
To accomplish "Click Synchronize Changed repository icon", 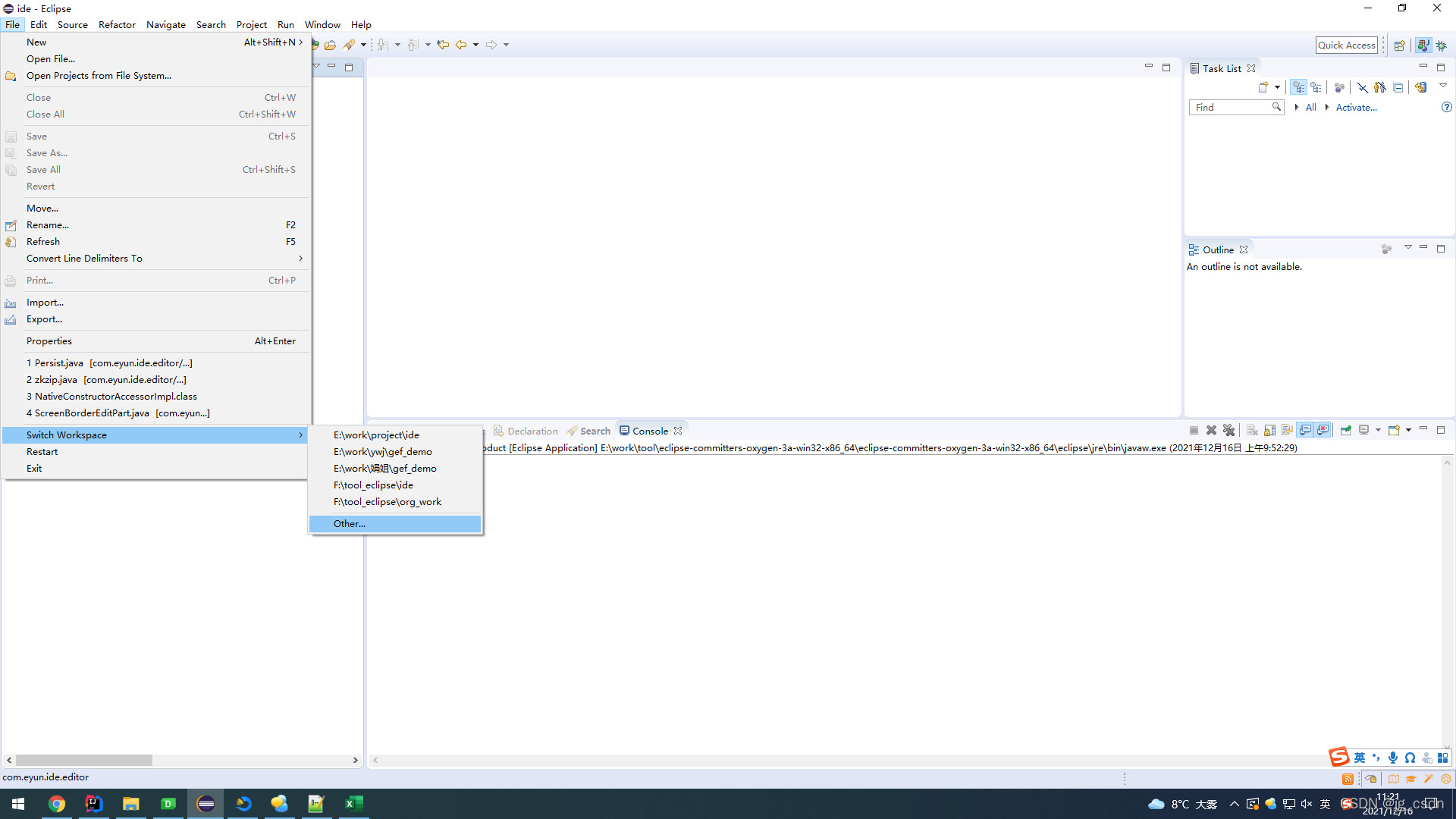I will click(1420, 87).
